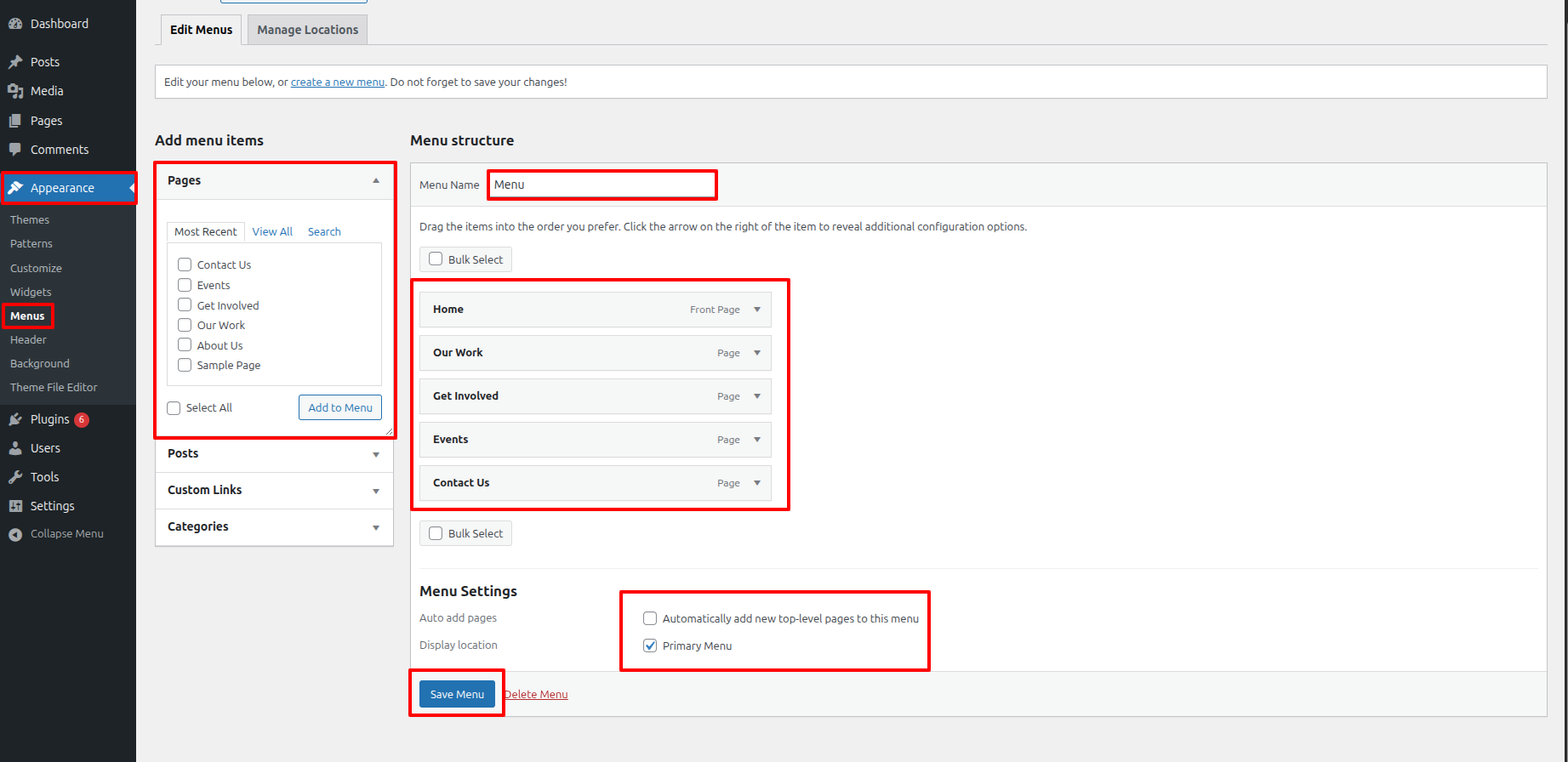This screenshot has height=762, width=1568.
Task: Click the Comments bubble icon
Action: (x=15, y=150)
